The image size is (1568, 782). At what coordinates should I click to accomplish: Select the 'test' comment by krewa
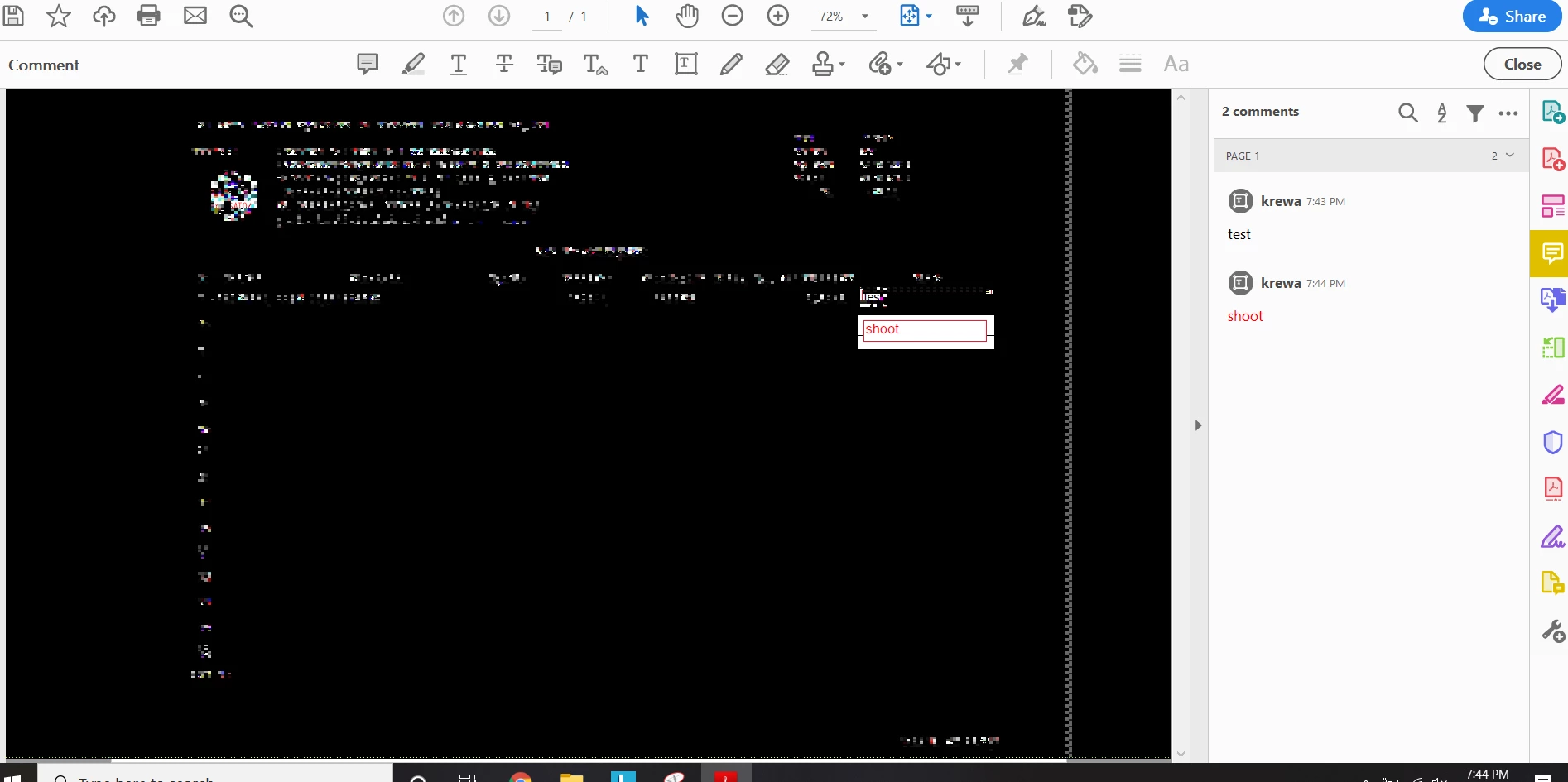[1369, 217]
